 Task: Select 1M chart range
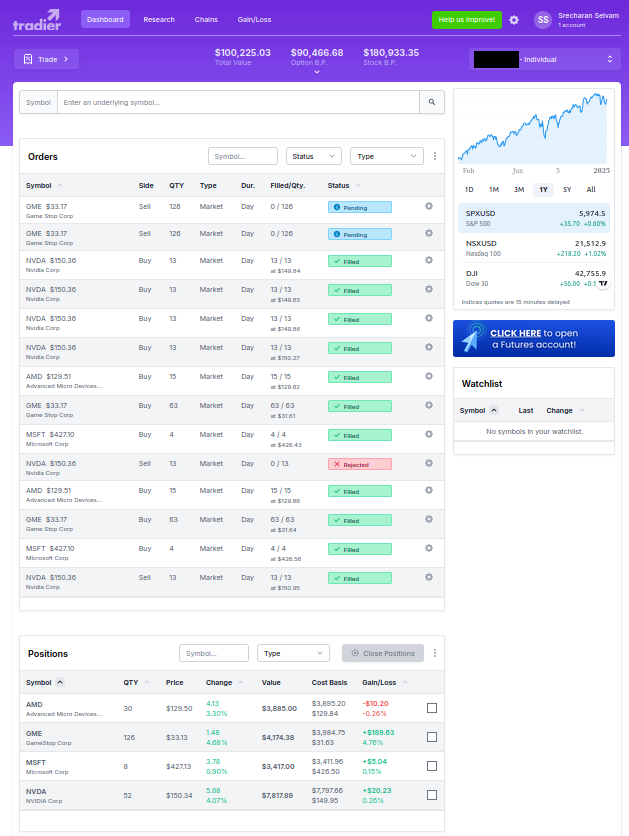[x=494, y=189]
